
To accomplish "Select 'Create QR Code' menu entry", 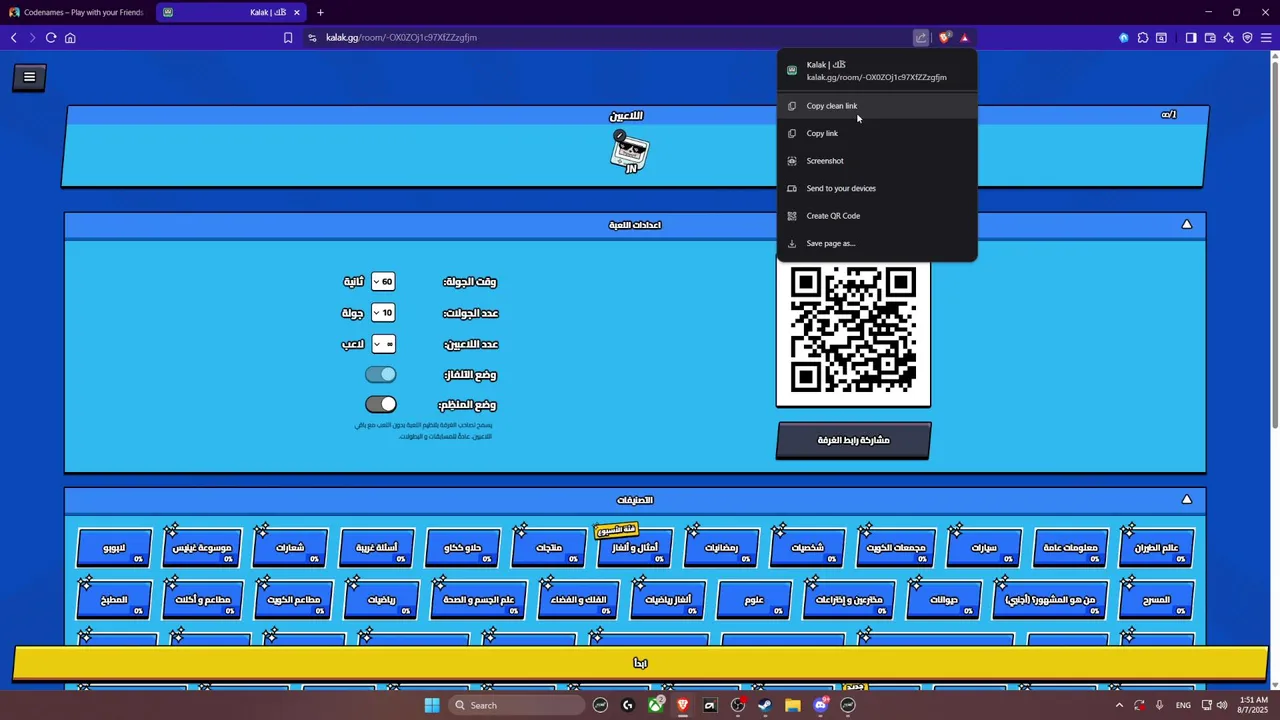I will [x=877, y=216].
